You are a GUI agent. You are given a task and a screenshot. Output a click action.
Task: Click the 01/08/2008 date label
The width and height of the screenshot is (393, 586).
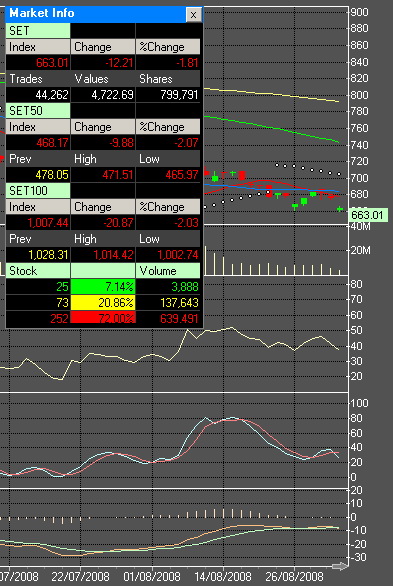pos(152,576)
